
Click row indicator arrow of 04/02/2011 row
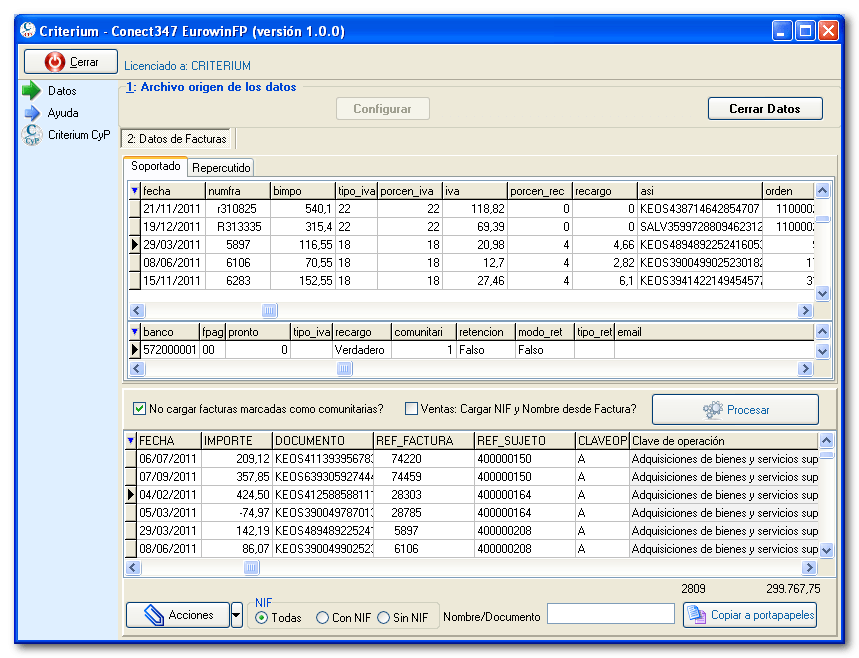[x=130, y=495]
